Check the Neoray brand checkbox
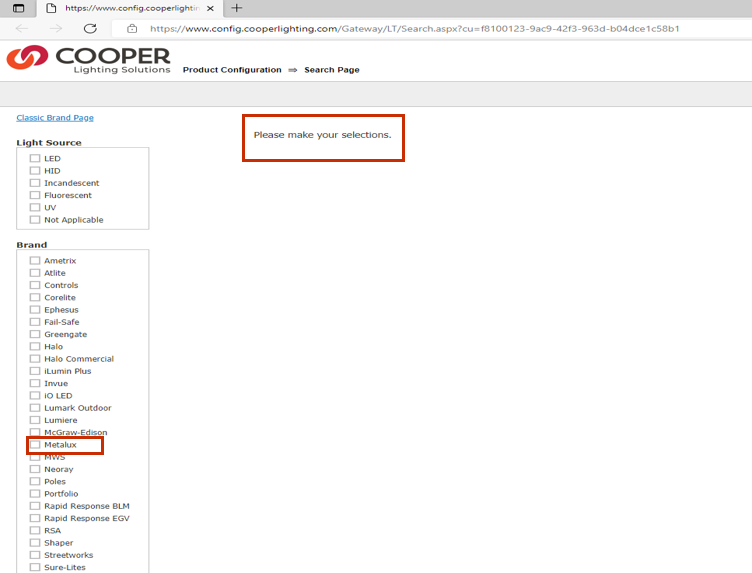 35,469
